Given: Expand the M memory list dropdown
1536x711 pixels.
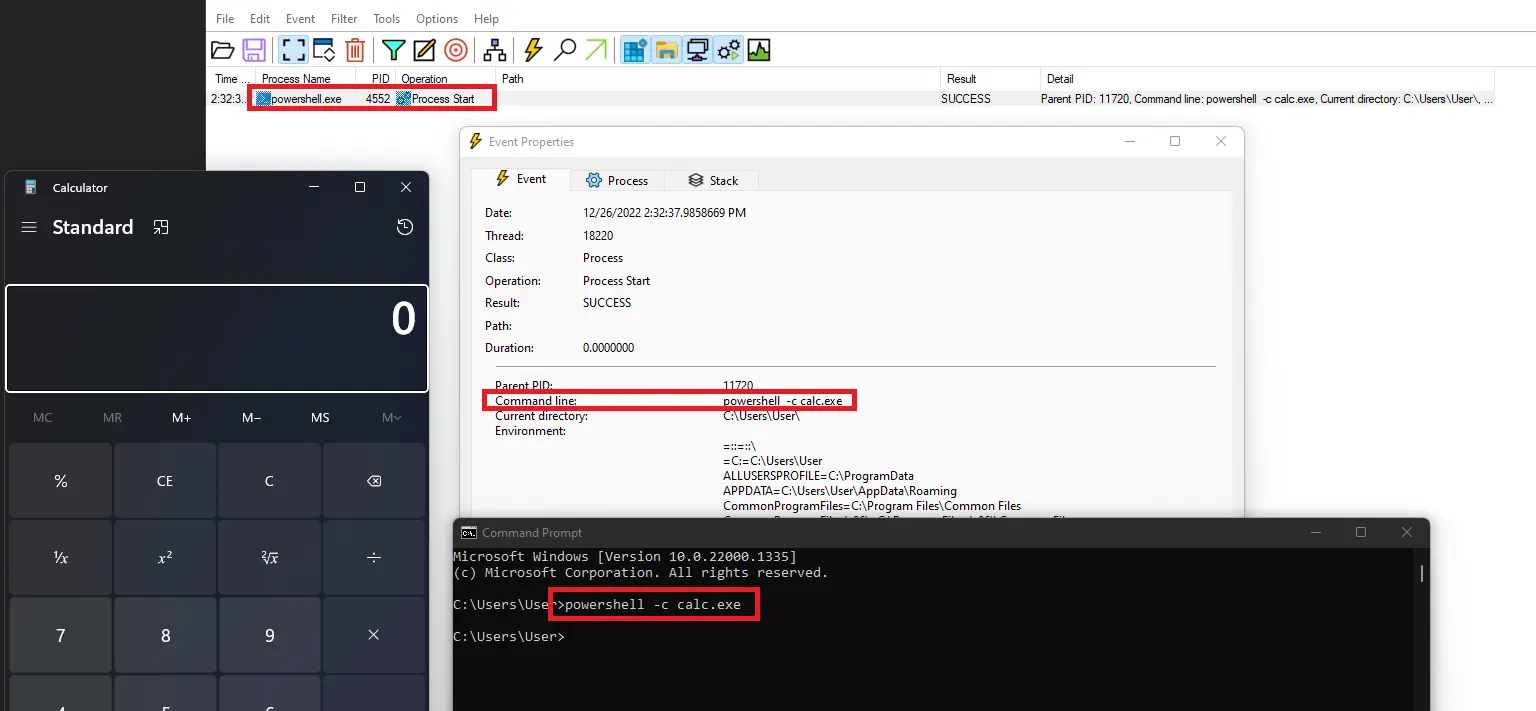Looking at the screenshot, I should [x=391, y=417].
